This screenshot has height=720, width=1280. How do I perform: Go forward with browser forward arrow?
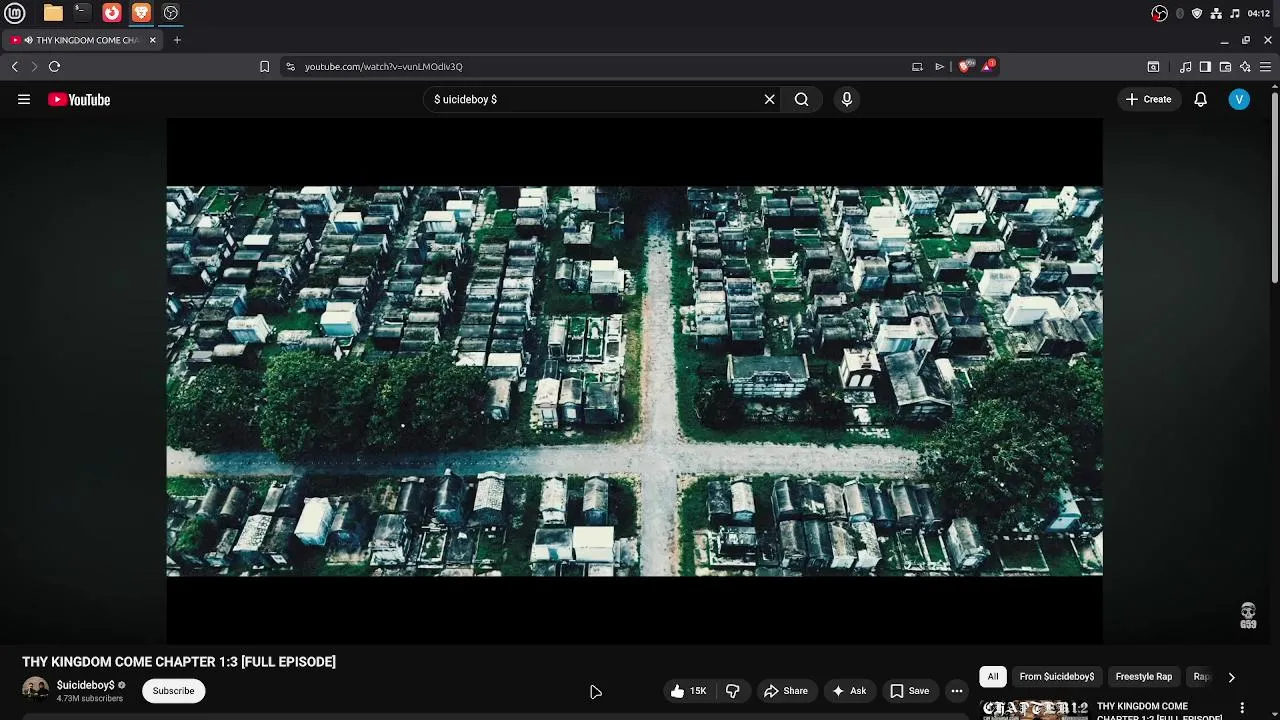click(33, 66)
